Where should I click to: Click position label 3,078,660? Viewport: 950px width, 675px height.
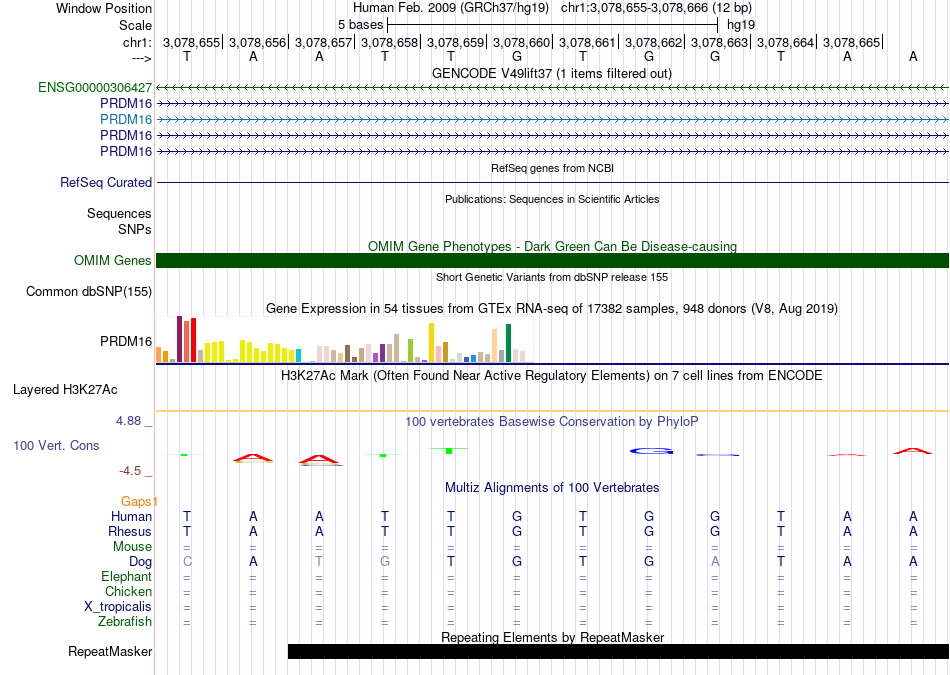pos(521,42)
